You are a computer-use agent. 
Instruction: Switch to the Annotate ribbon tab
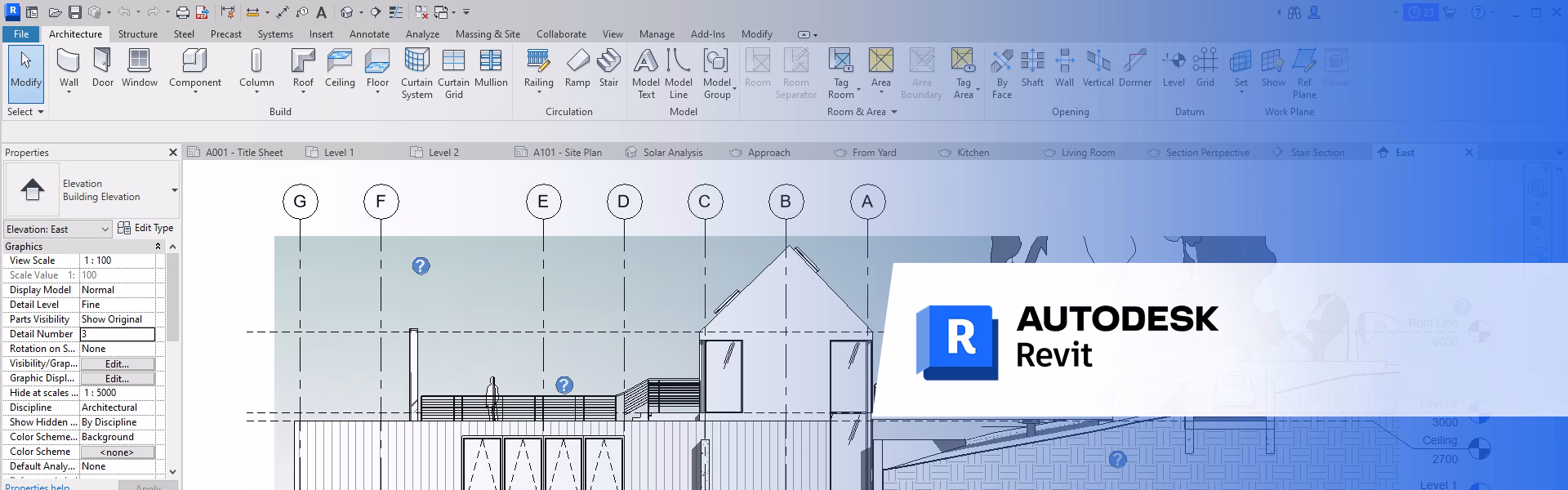pos(369,34)
